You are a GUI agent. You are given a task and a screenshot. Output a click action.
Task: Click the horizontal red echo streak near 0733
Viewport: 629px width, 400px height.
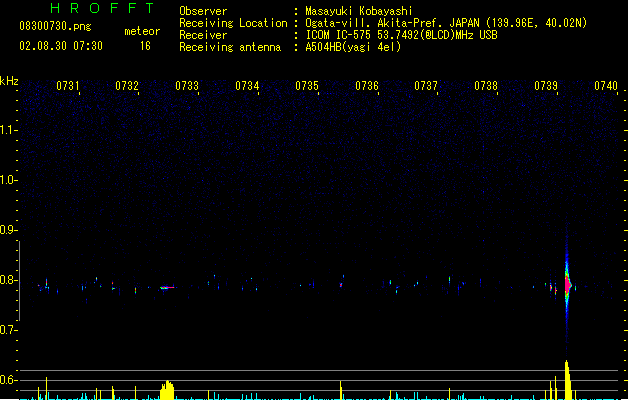pyautogui.click(x=168, y=288)
